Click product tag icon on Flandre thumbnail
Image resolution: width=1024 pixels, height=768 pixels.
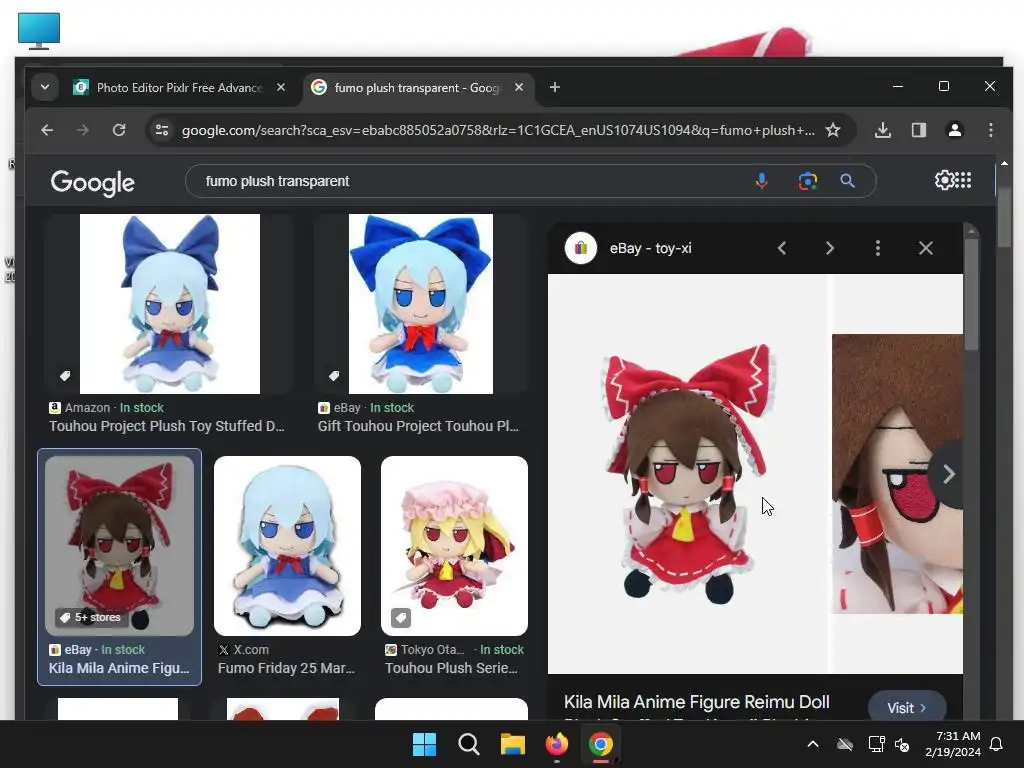pos(400,617)
